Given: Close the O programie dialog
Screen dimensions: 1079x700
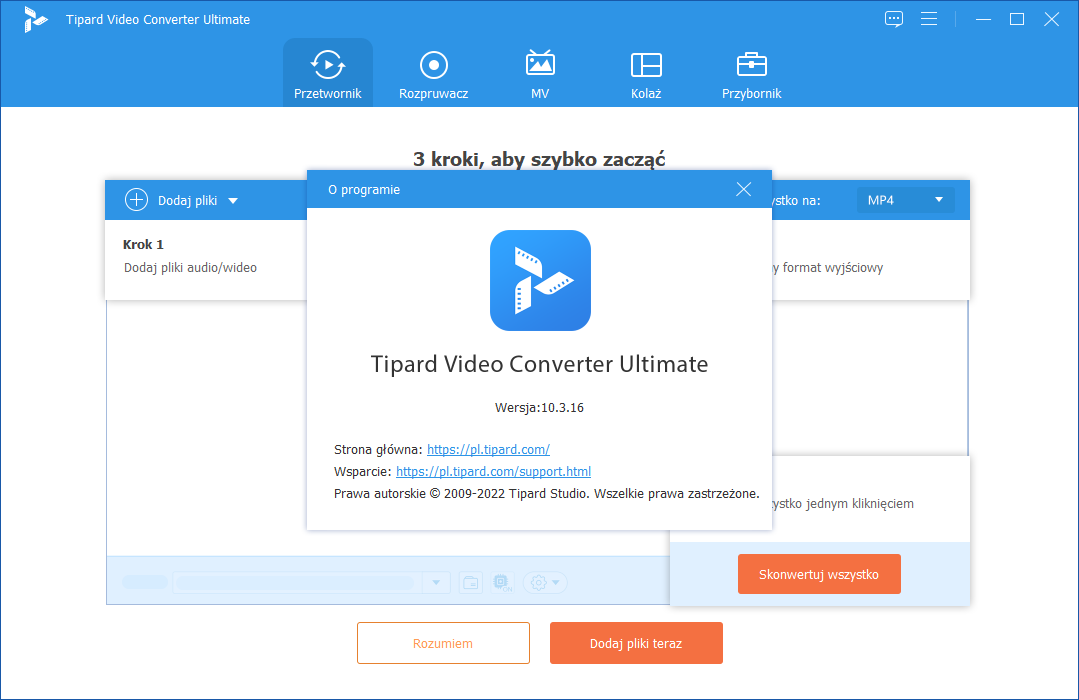Looking at the screenshot, I should (x=743, y=189).
